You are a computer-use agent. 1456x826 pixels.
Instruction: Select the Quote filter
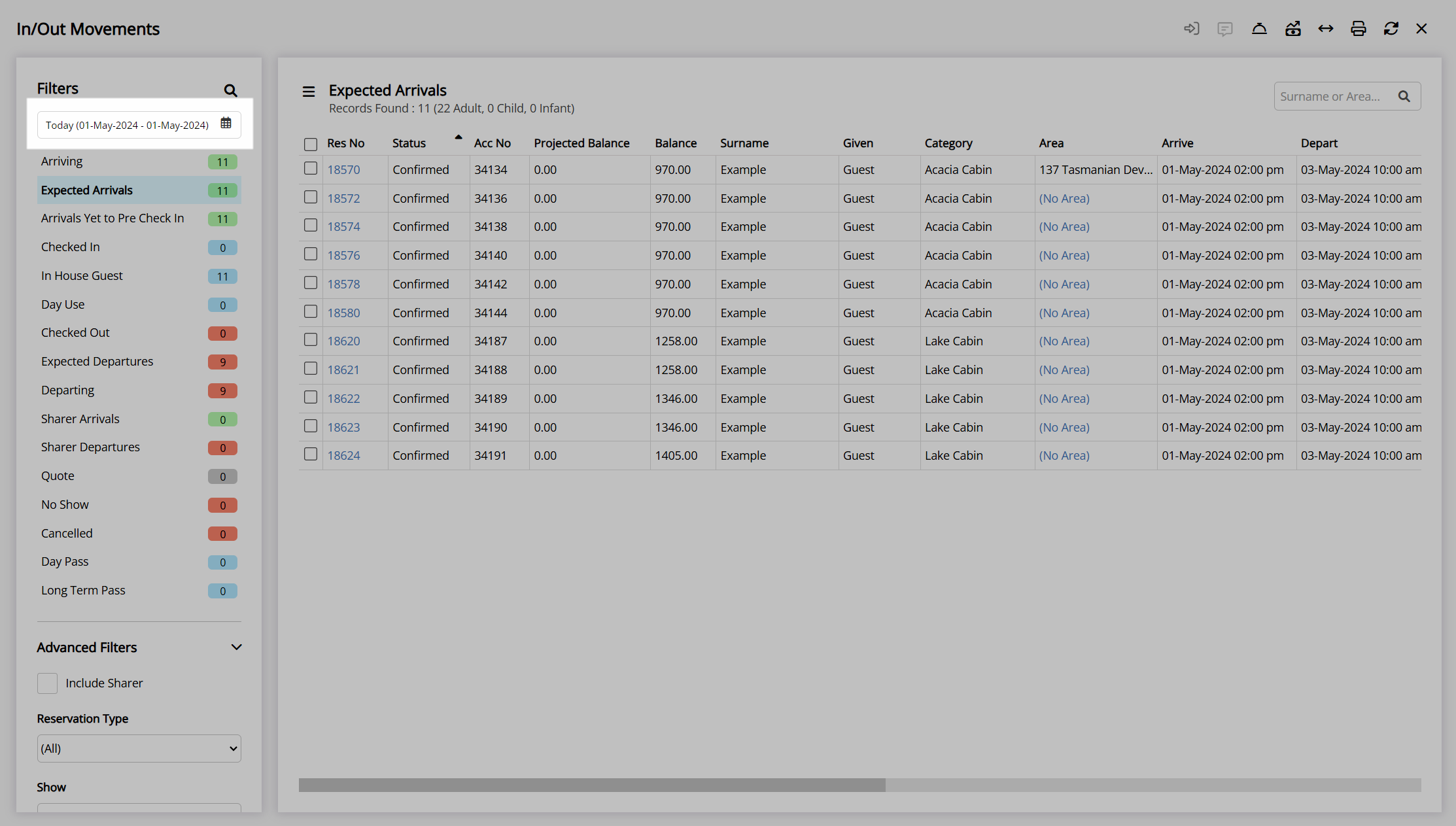139,476
